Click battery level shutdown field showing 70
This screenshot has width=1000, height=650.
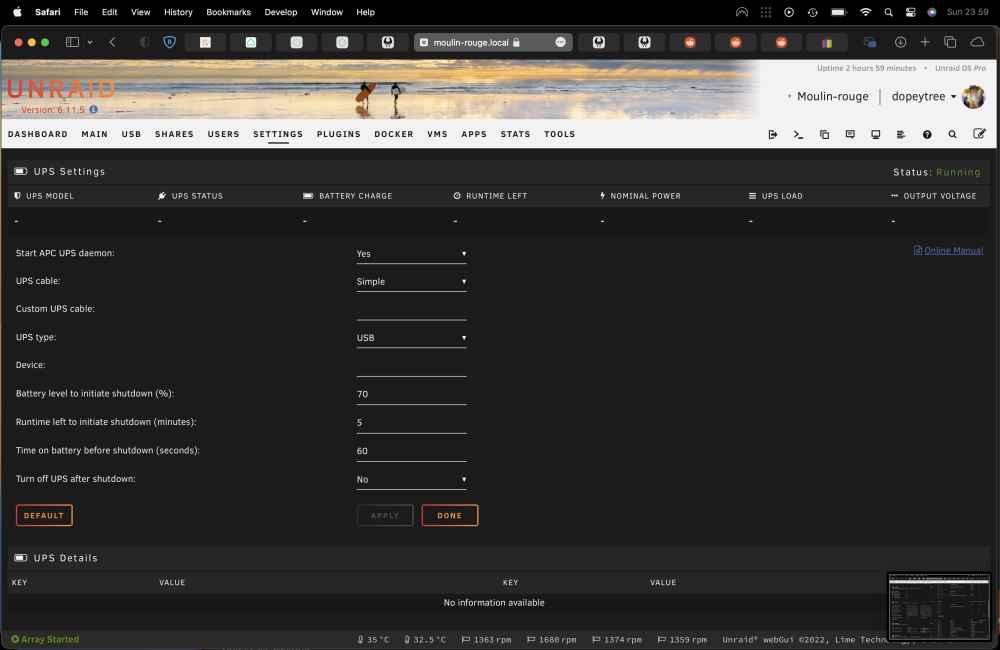[x=411, y=395]
